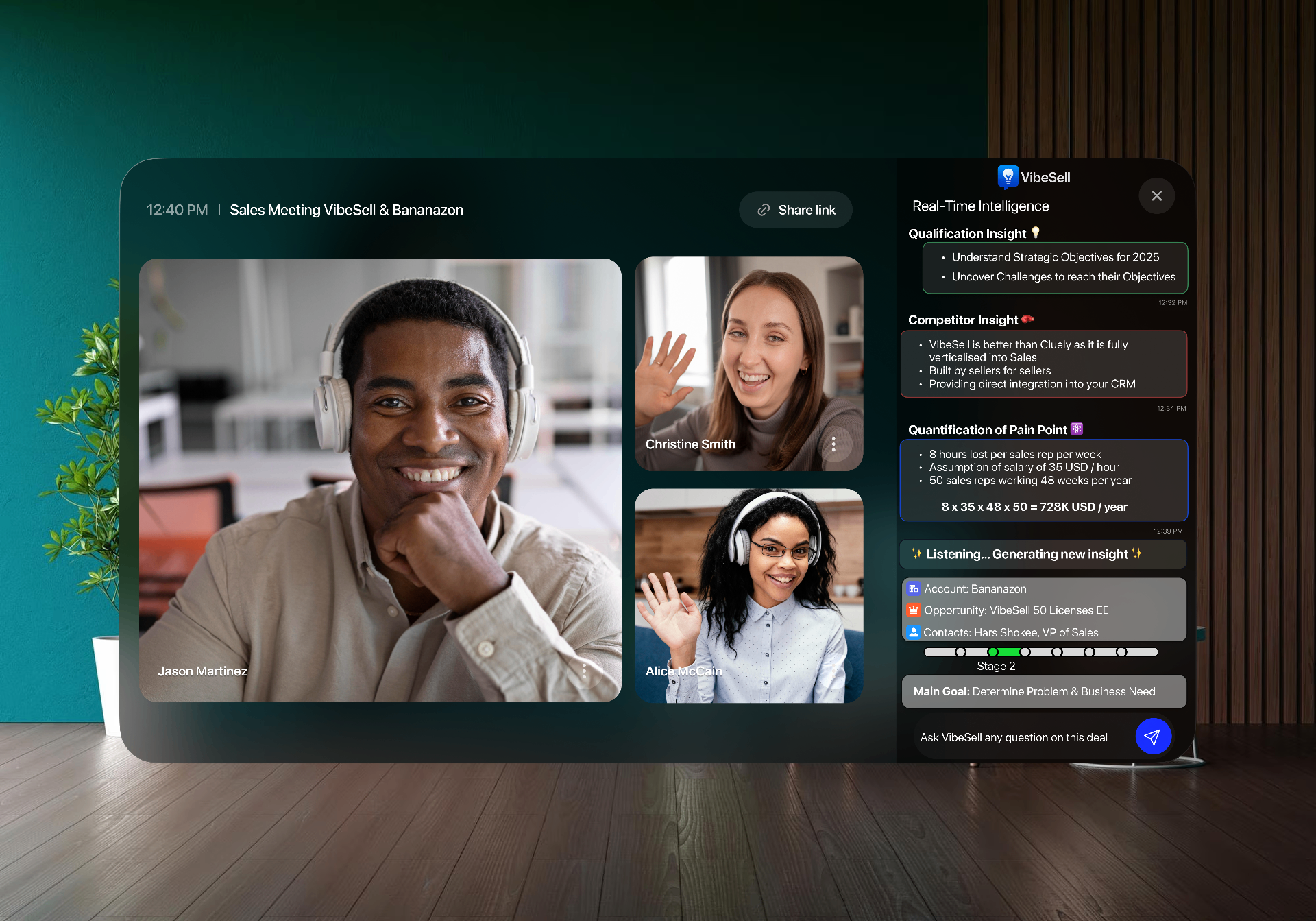Click the Share link button
The height and width of the screenshot is (921, 1316).
click(796, 210)
